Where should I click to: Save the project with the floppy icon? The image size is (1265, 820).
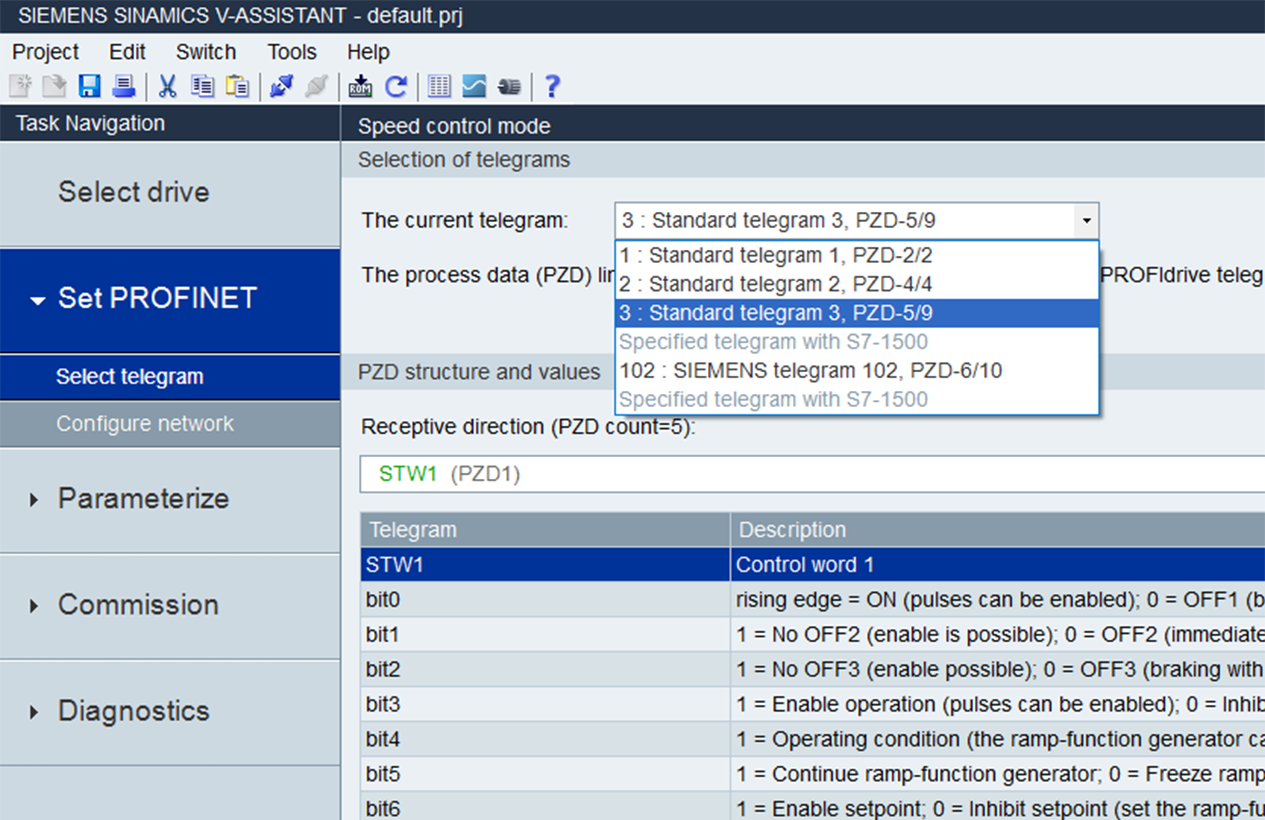[x=90, y=87]
